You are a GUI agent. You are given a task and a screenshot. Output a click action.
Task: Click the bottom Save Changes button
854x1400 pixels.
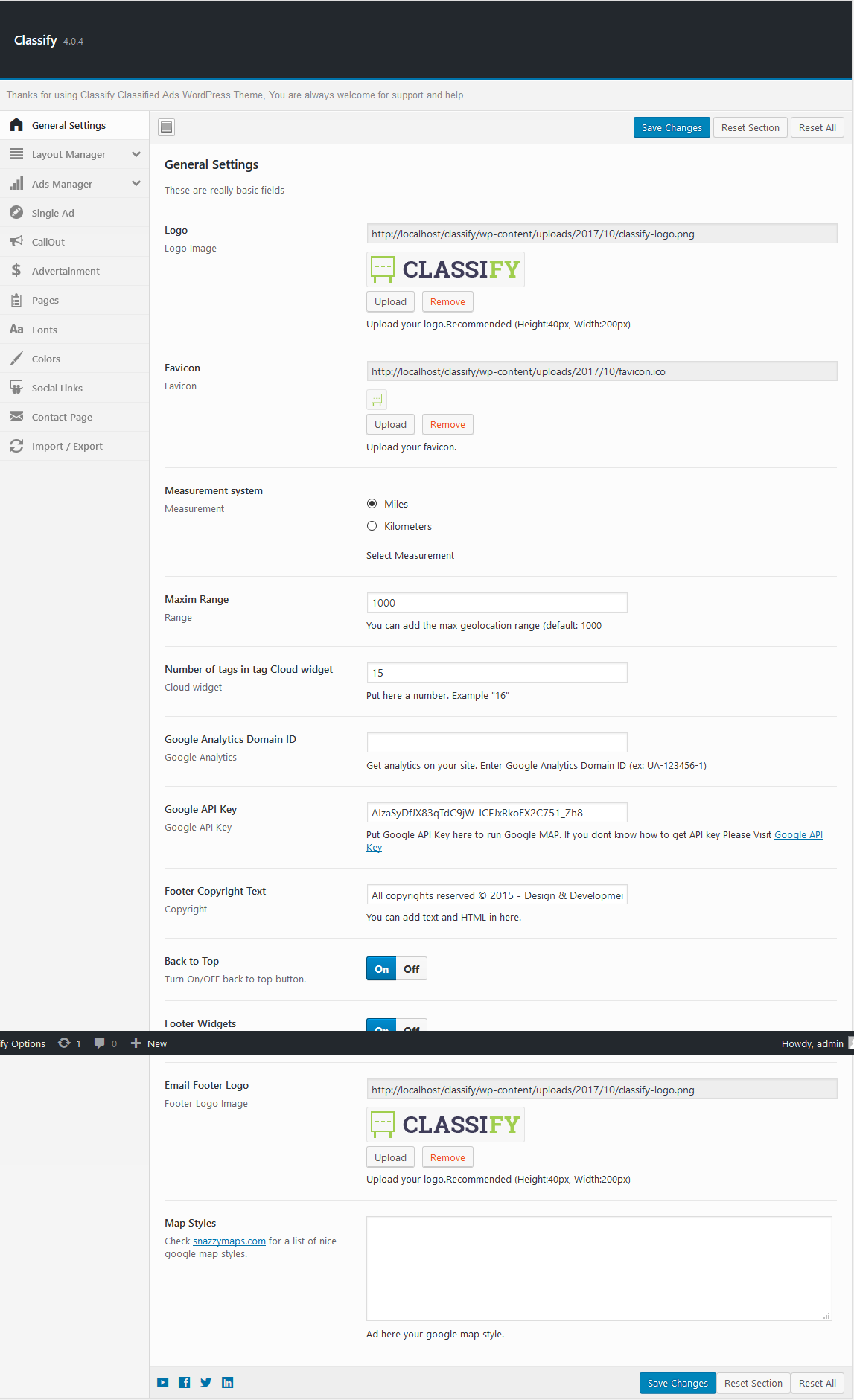point(678,1383)
